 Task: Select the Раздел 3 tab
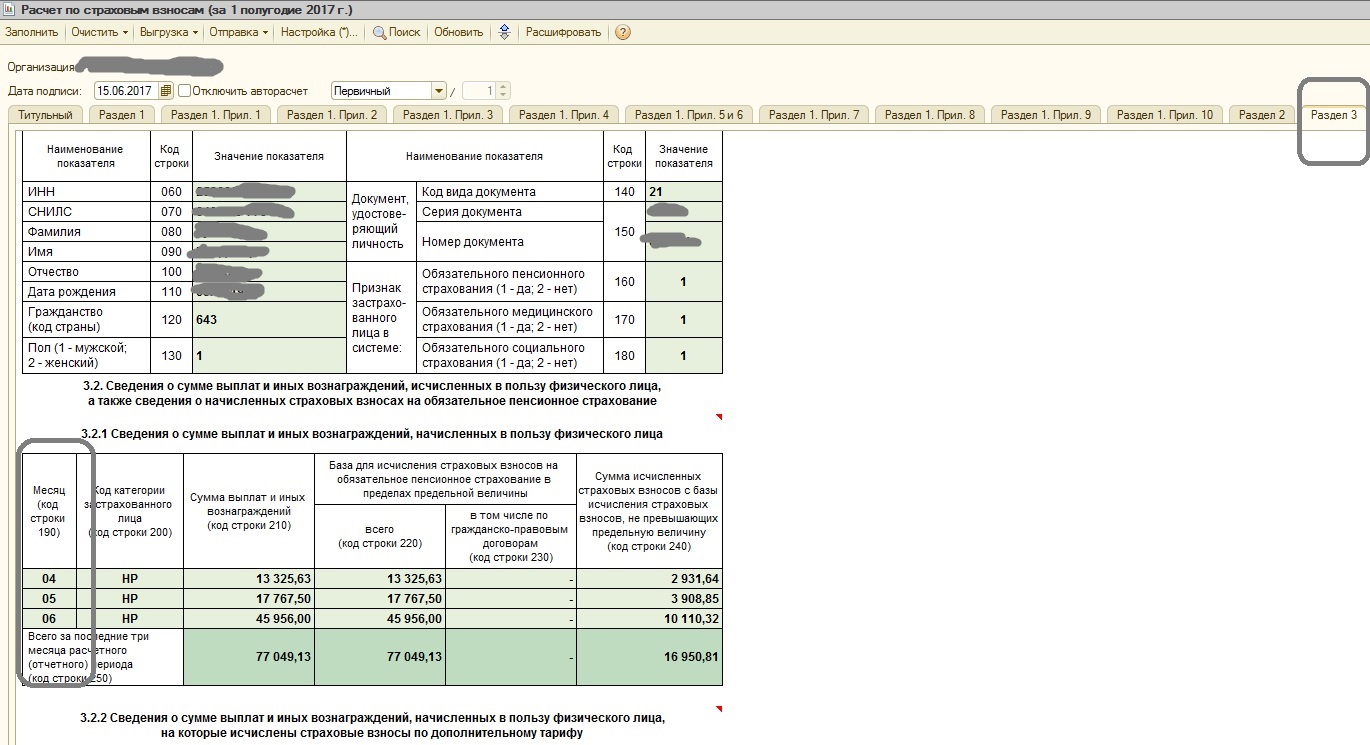click(x=1334, y=115)
